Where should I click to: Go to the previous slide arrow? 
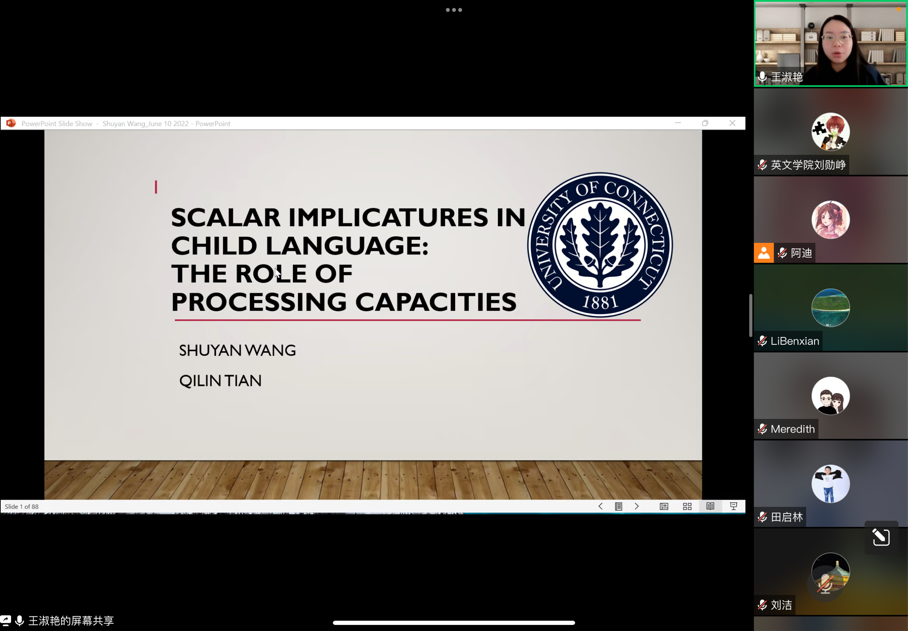[600, 507]
